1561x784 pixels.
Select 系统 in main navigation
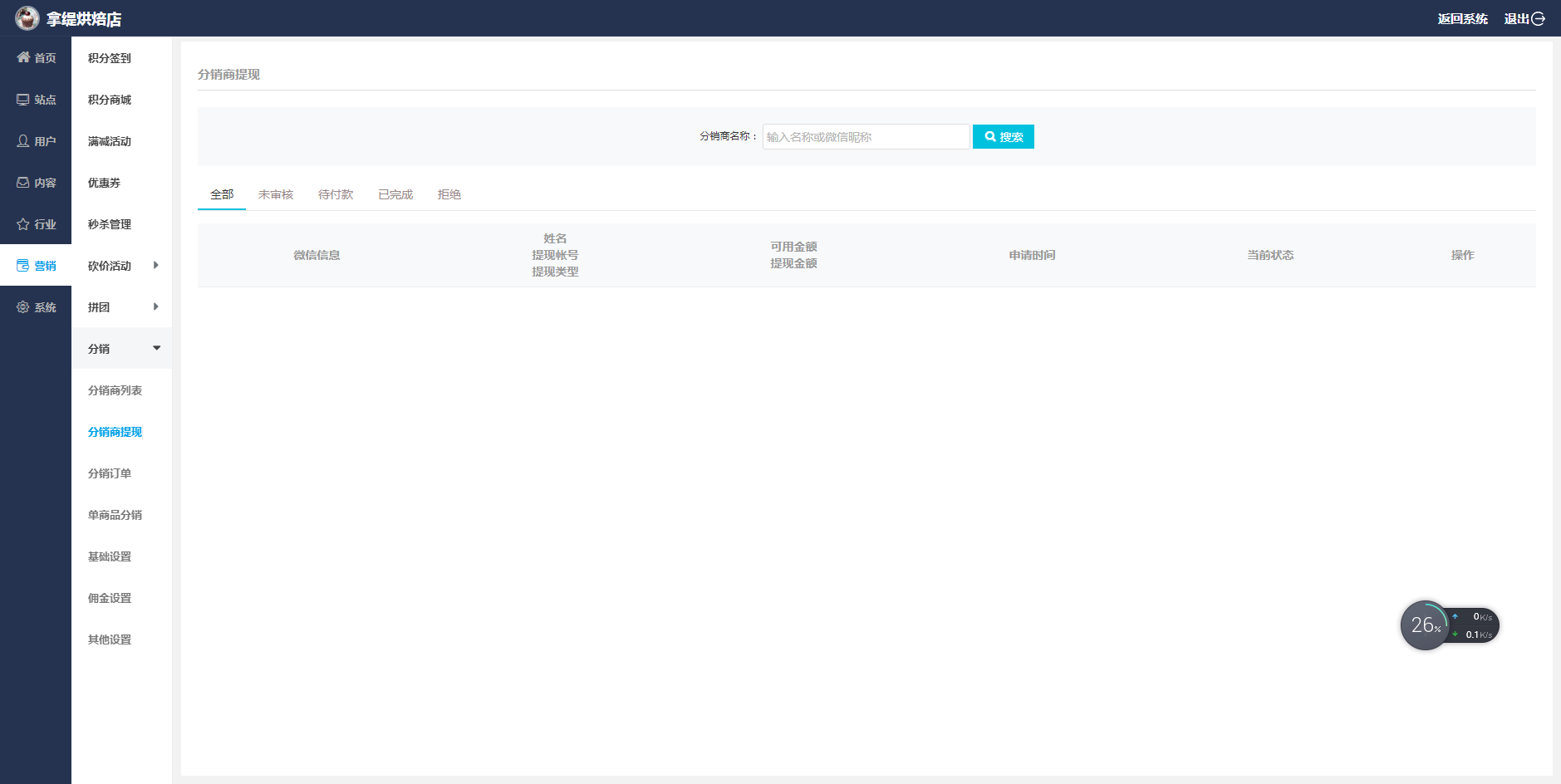[36, 307]
